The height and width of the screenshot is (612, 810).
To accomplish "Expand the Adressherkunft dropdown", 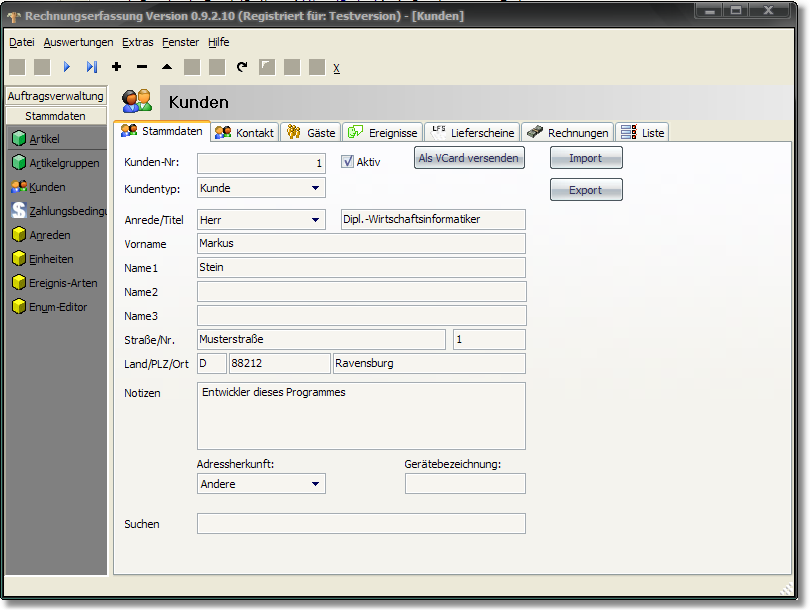I will (x=315, y=484).
